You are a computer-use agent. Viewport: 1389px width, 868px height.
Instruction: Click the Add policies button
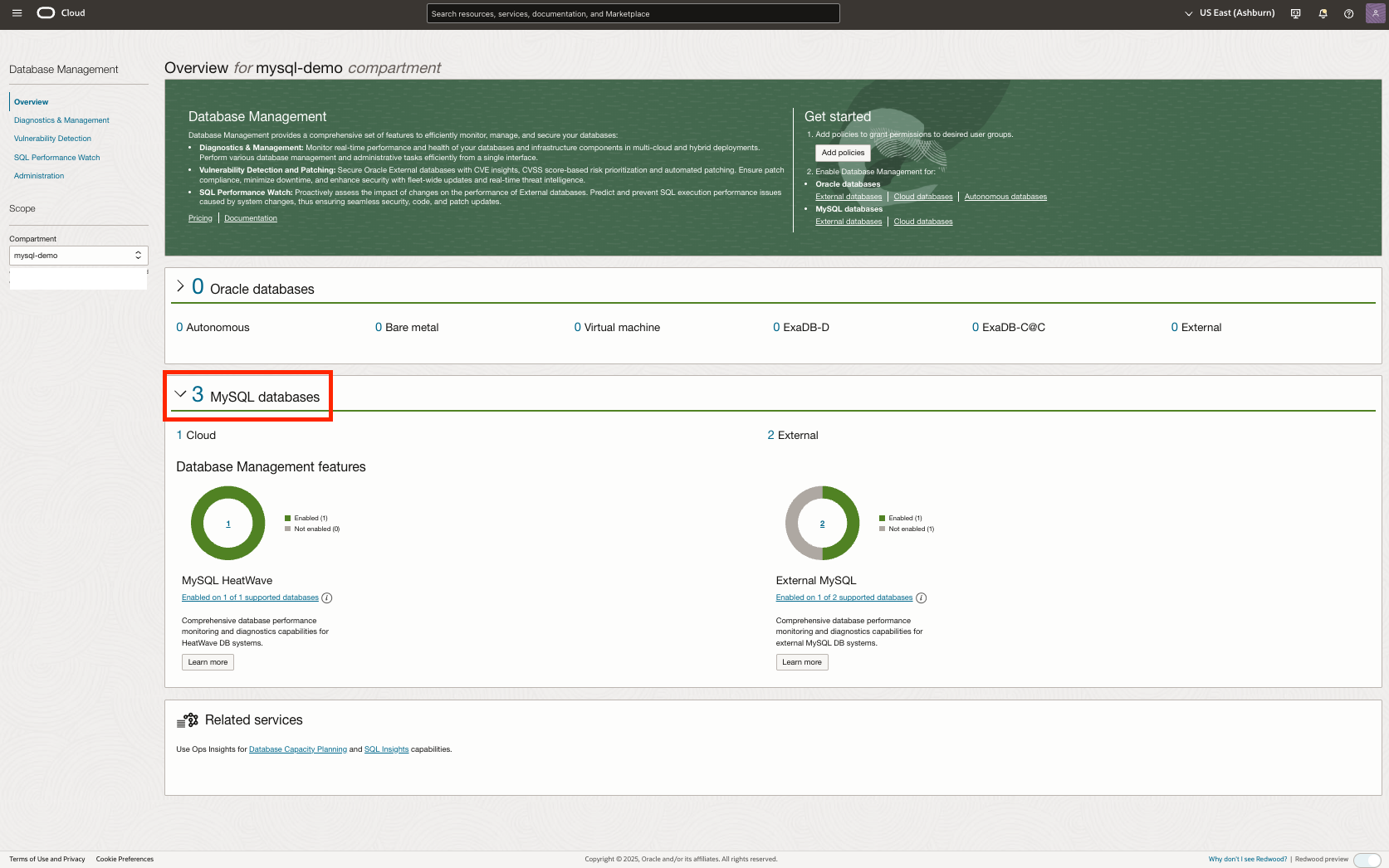tap(842, 153)
